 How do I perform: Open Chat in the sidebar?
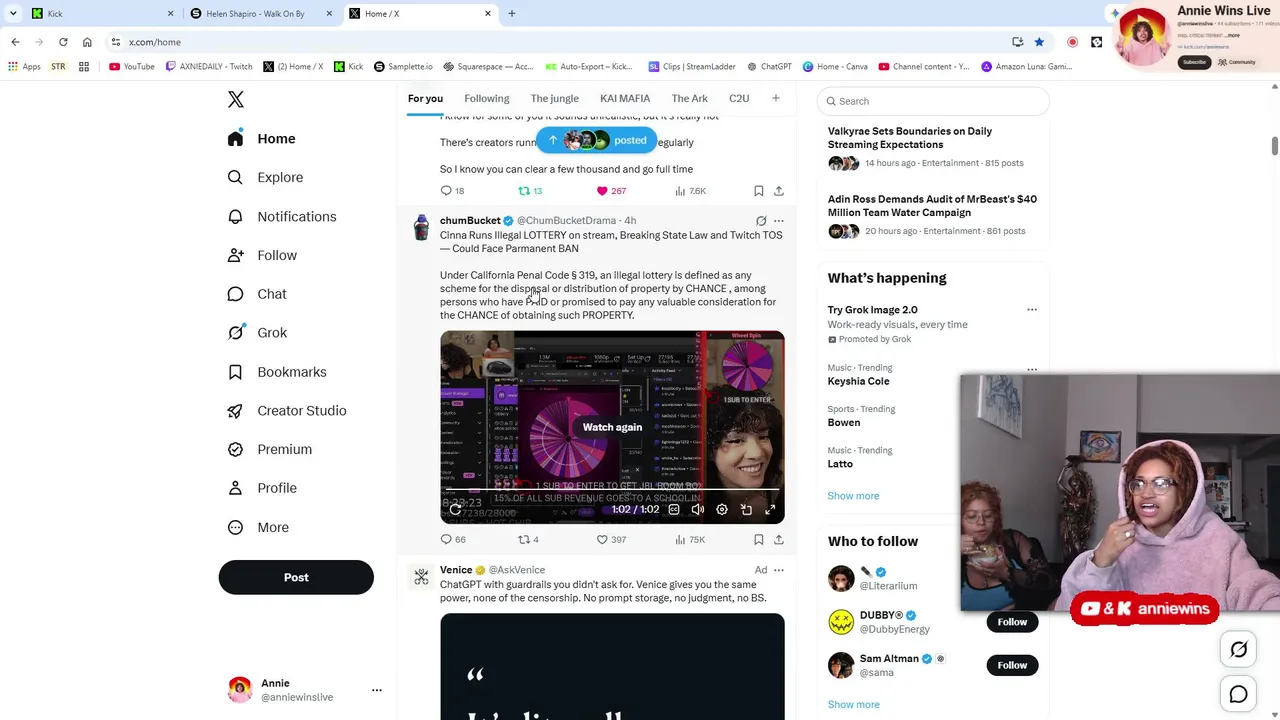[257, 294]
